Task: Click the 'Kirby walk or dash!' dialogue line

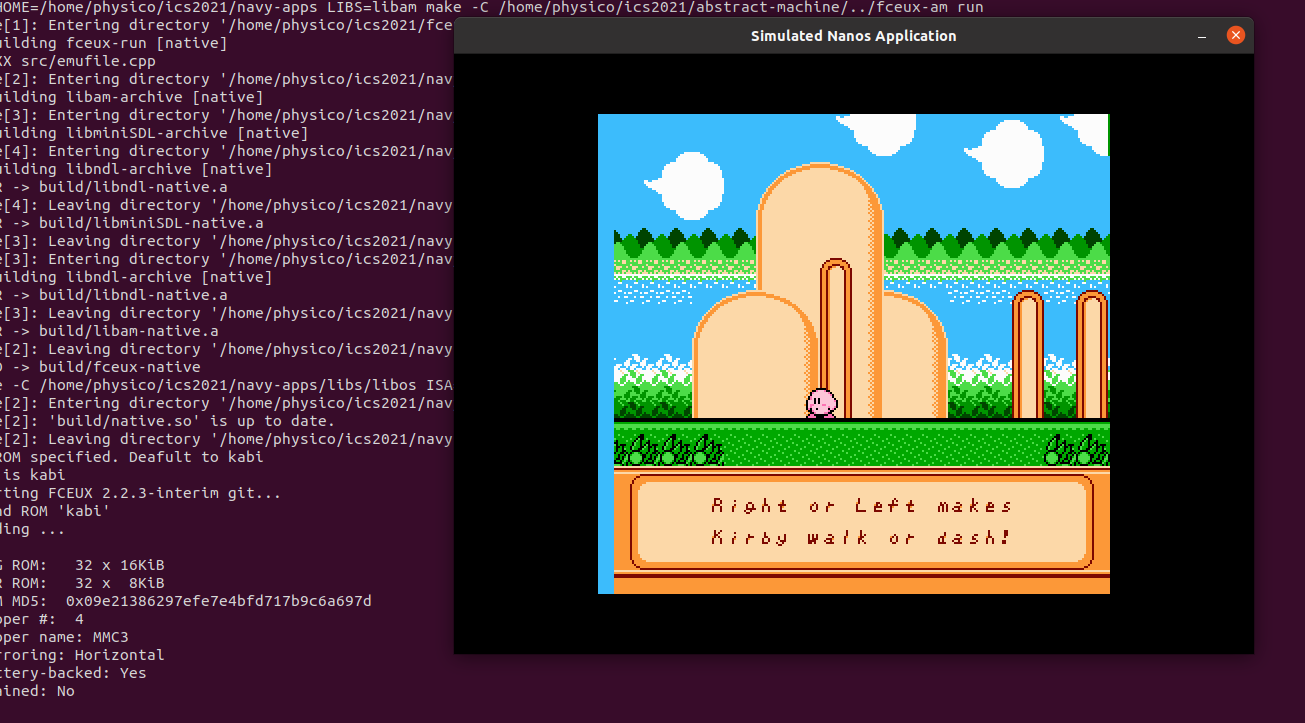Action: click(861, 537)
